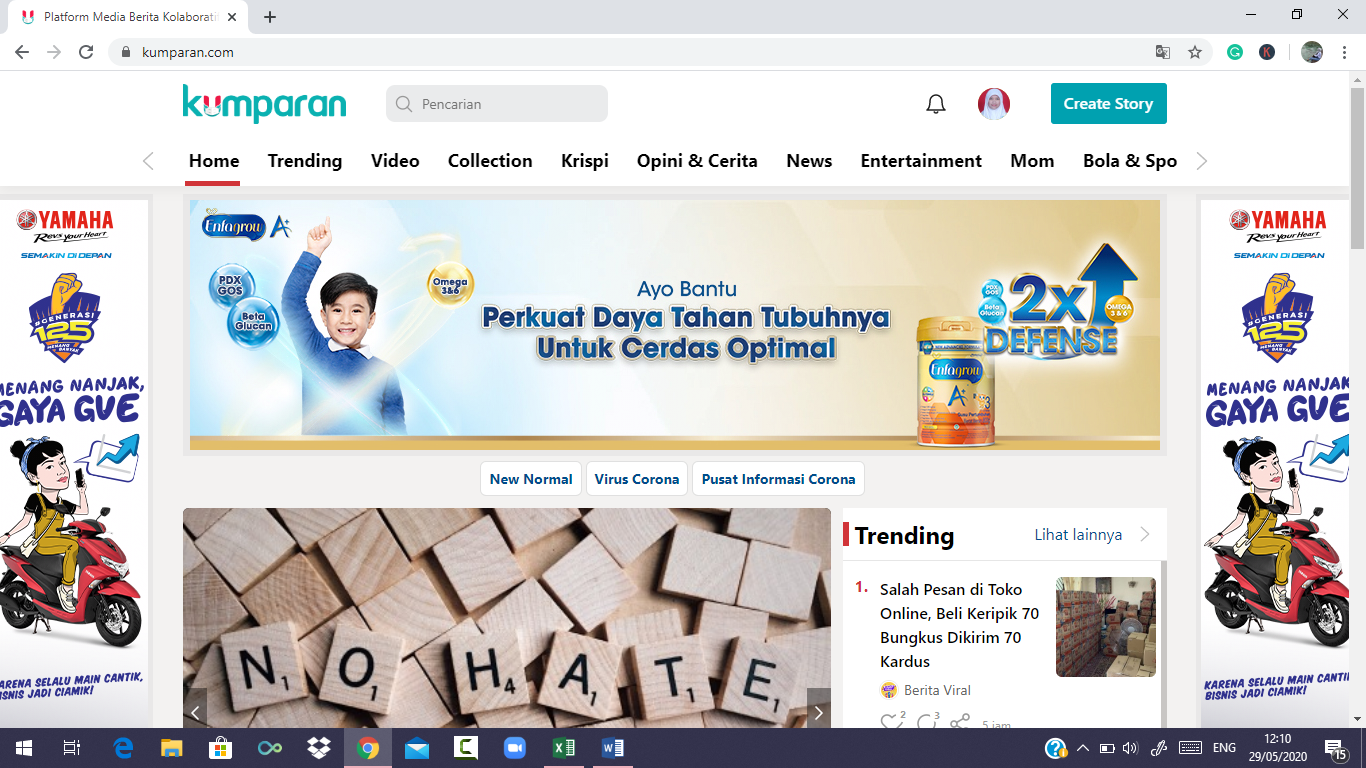
Task: Like the Salah Pesan story with heart
Action: [x=892, y=722]
